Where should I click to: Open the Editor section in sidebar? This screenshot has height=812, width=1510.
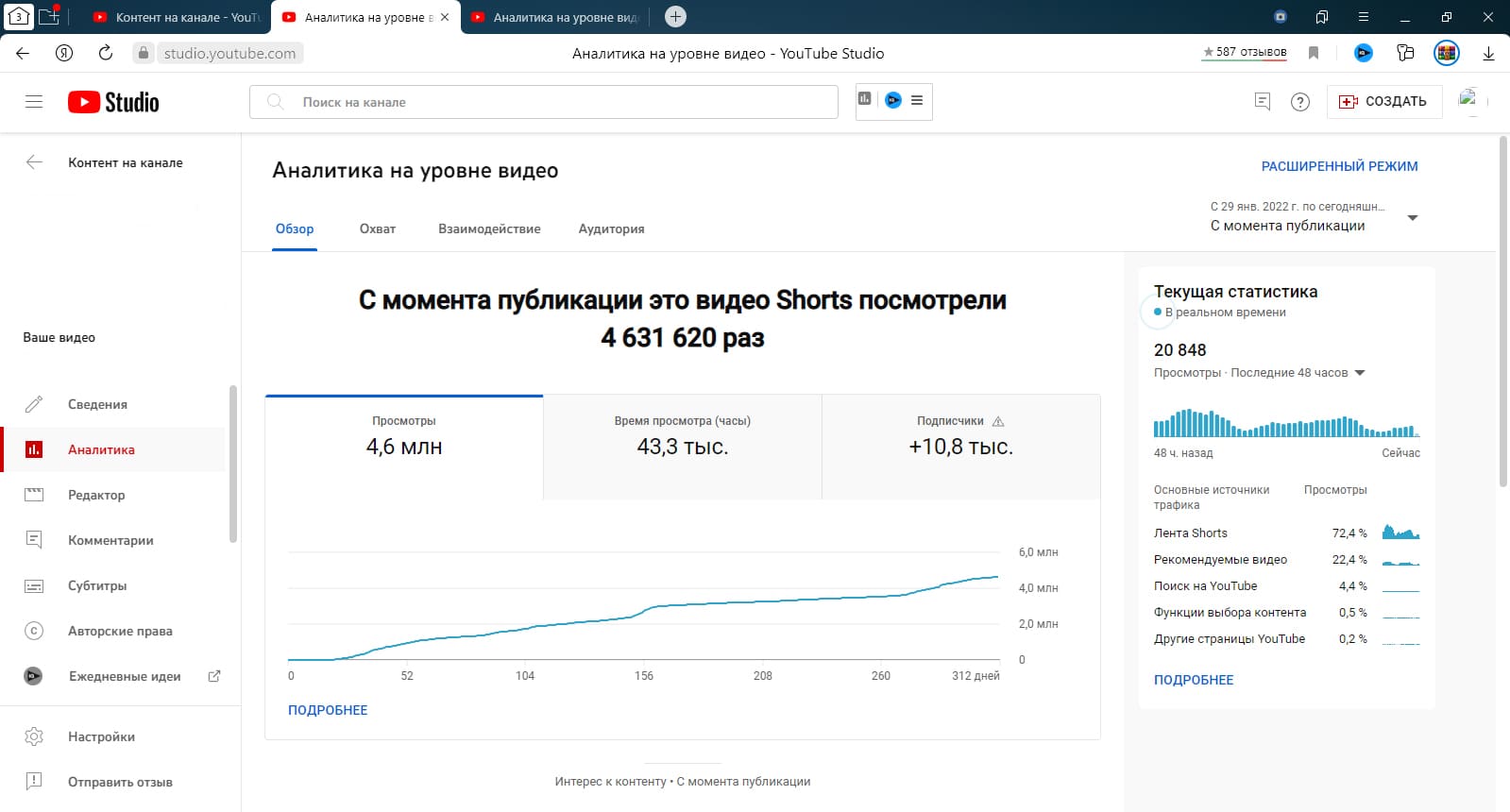(96, 495)
